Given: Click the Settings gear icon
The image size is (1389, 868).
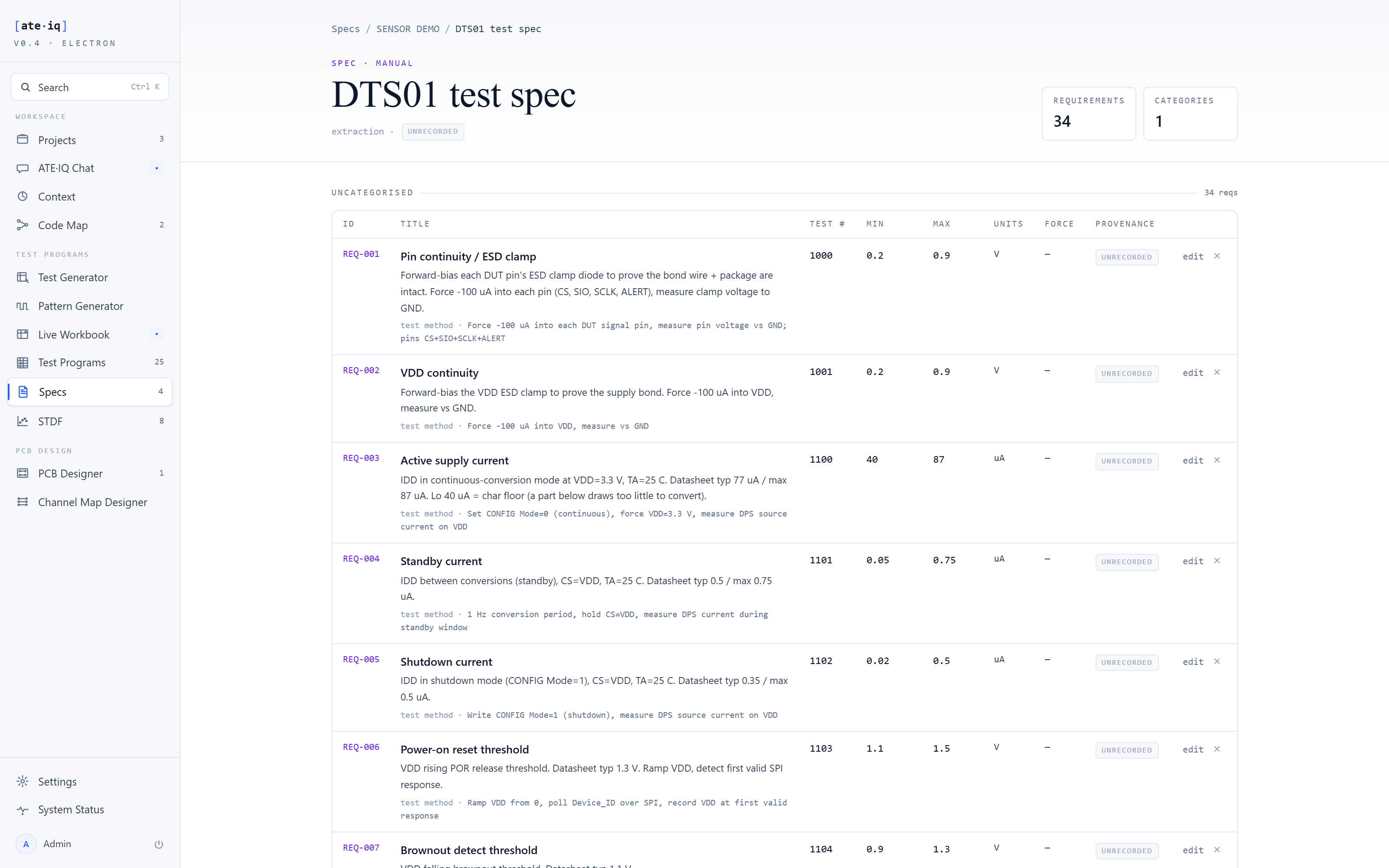Looking at the screenshot, I should tap(23, 781).
